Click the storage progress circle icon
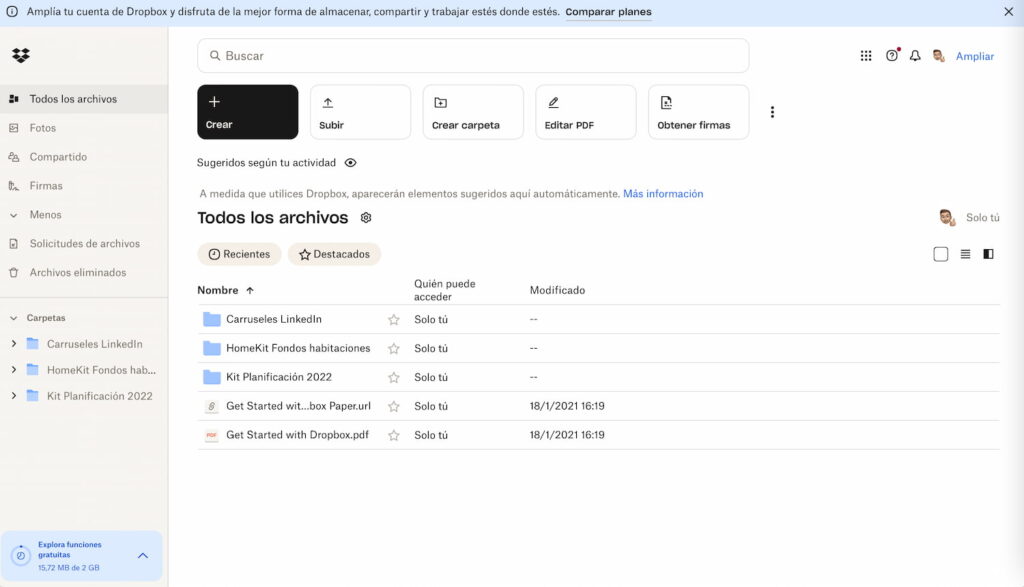 coord(20,556)
